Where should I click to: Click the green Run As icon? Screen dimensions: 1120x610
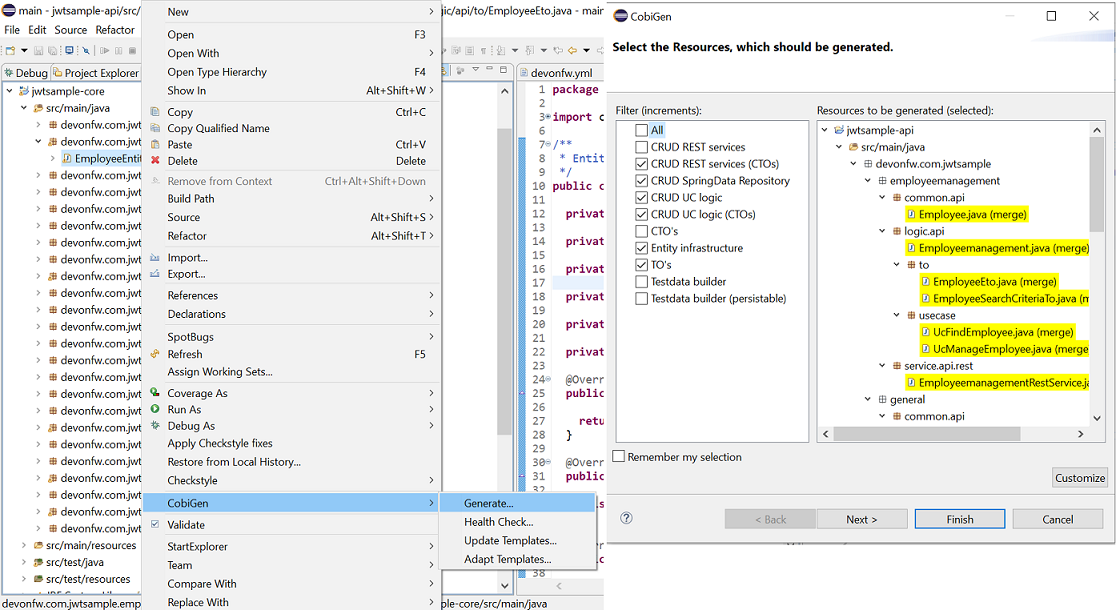155,410
